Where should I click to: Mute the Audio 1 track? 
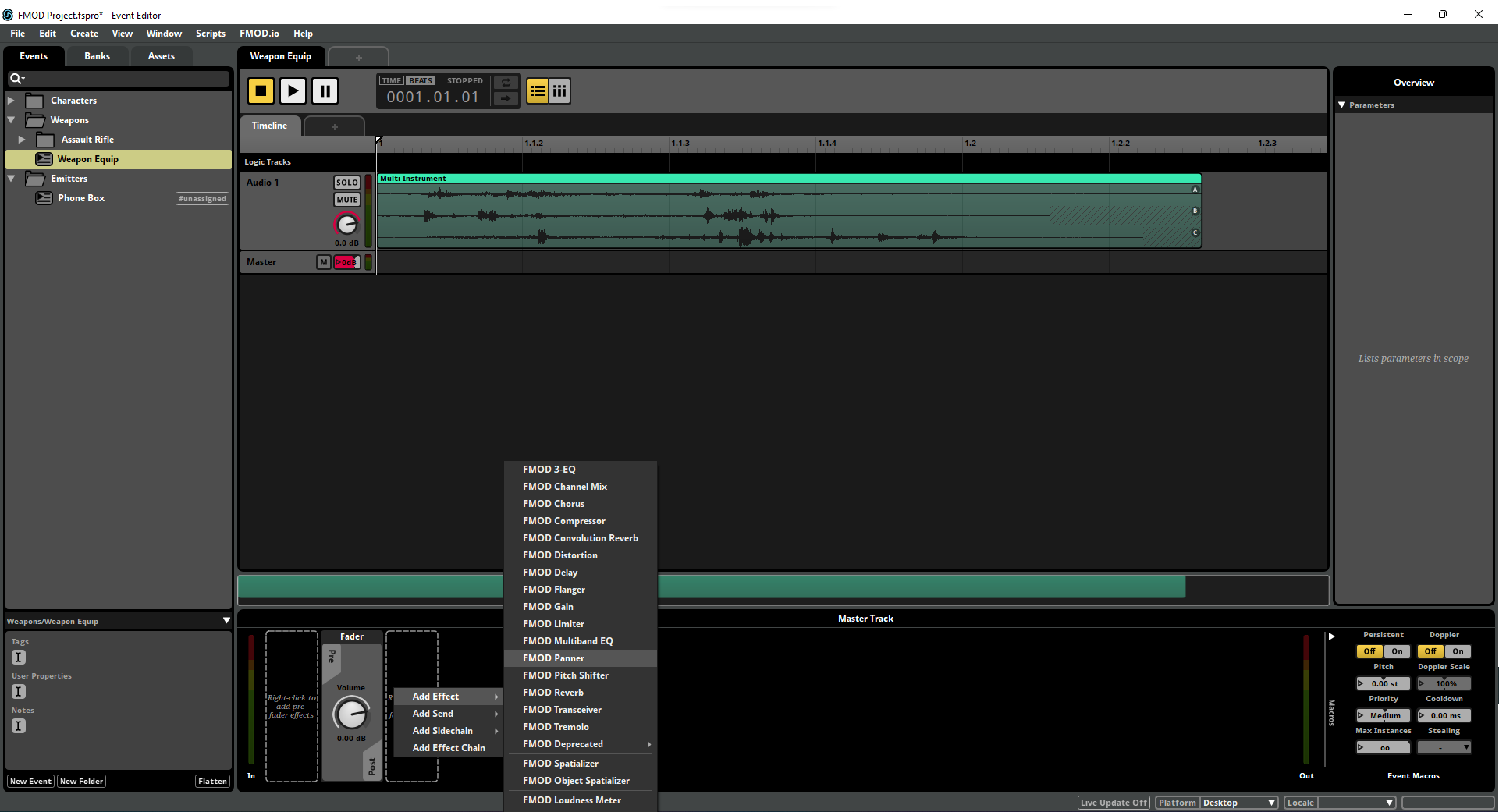click(347, 200)
